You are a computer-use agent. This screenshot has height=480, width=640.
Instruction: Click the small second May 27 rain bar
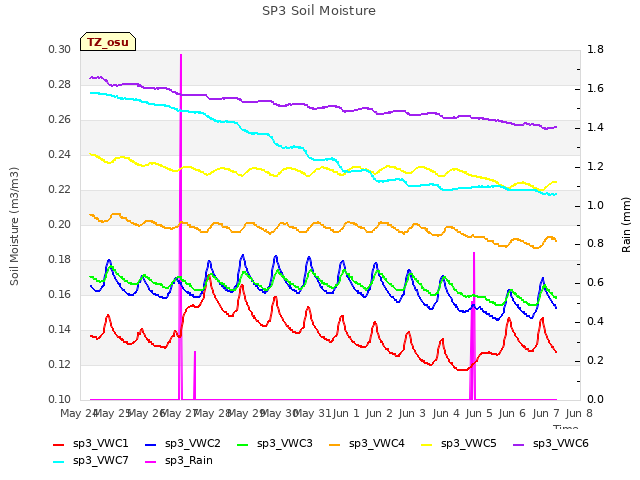(195, 375)
